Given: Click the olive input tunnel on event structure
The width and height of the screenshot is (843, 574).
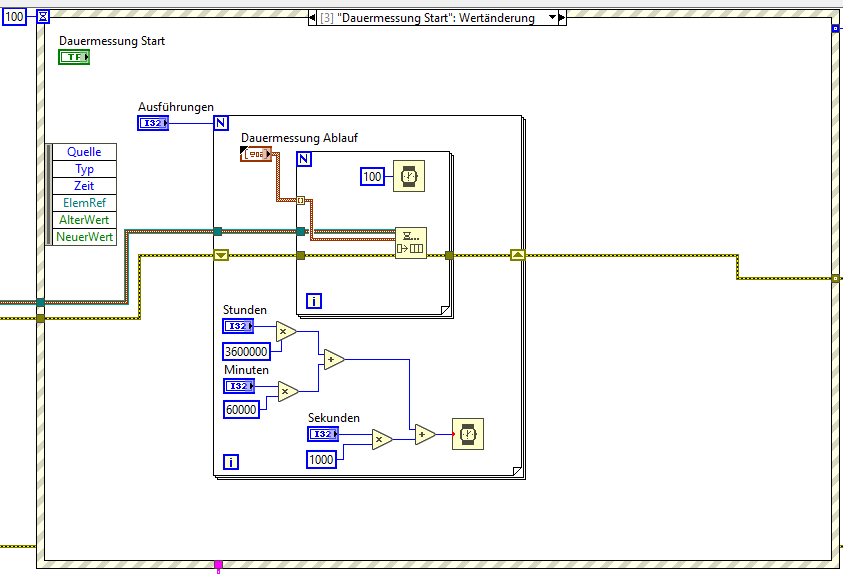Looking at the screenshot, I should coord(40,319).
